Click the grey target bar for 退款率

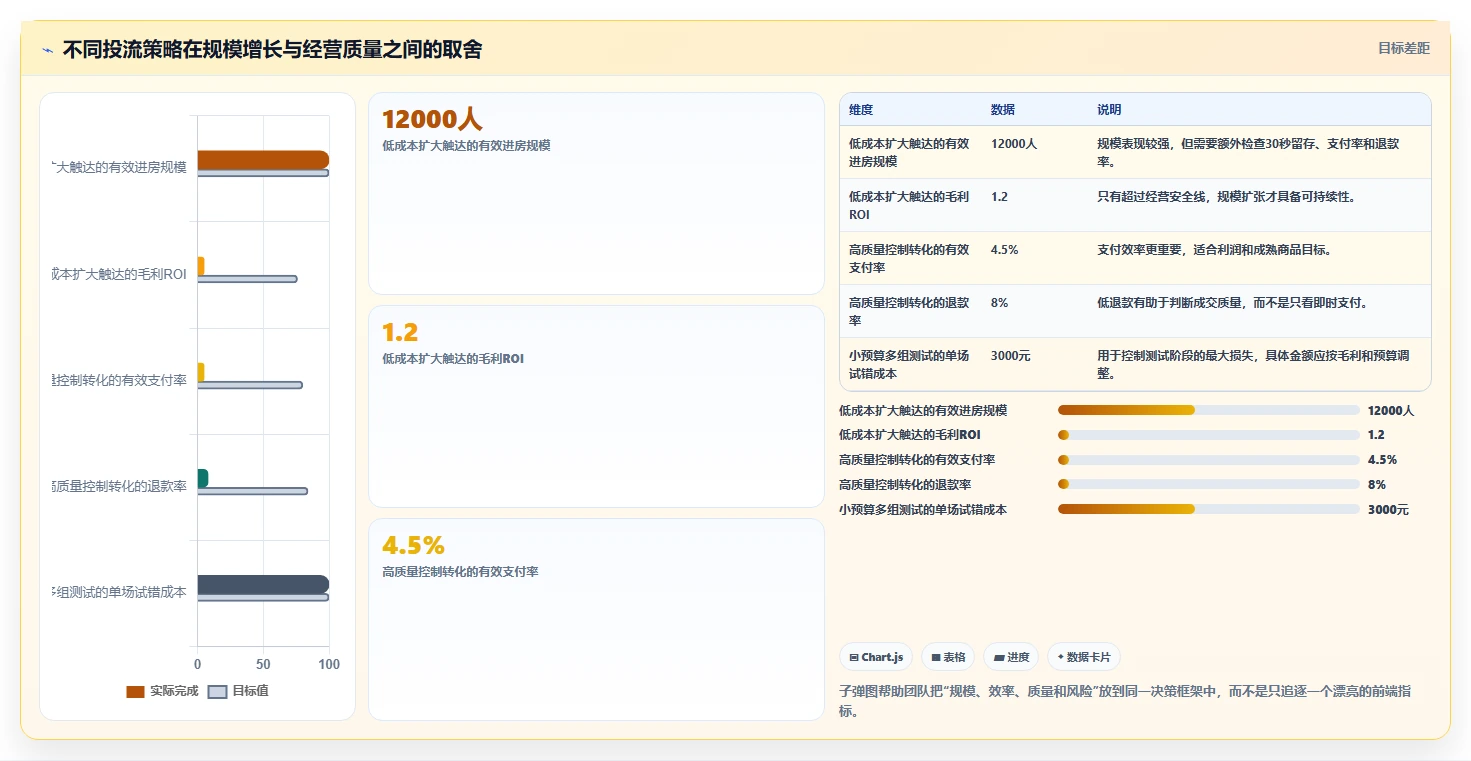tap(252, 491)
